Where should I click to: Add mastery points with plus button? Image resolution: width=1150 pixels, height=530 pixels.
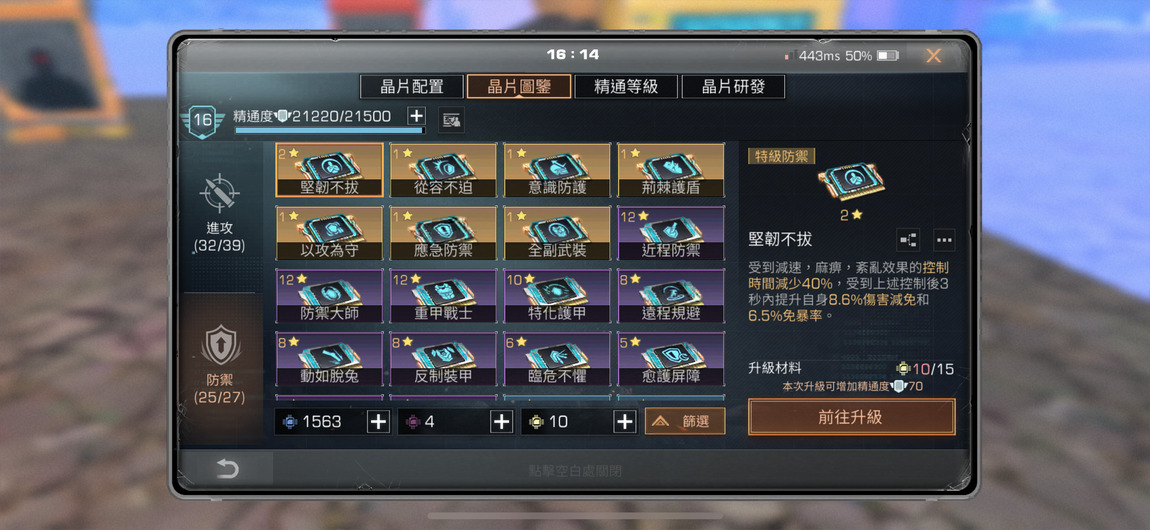click(x=416, y=116)
